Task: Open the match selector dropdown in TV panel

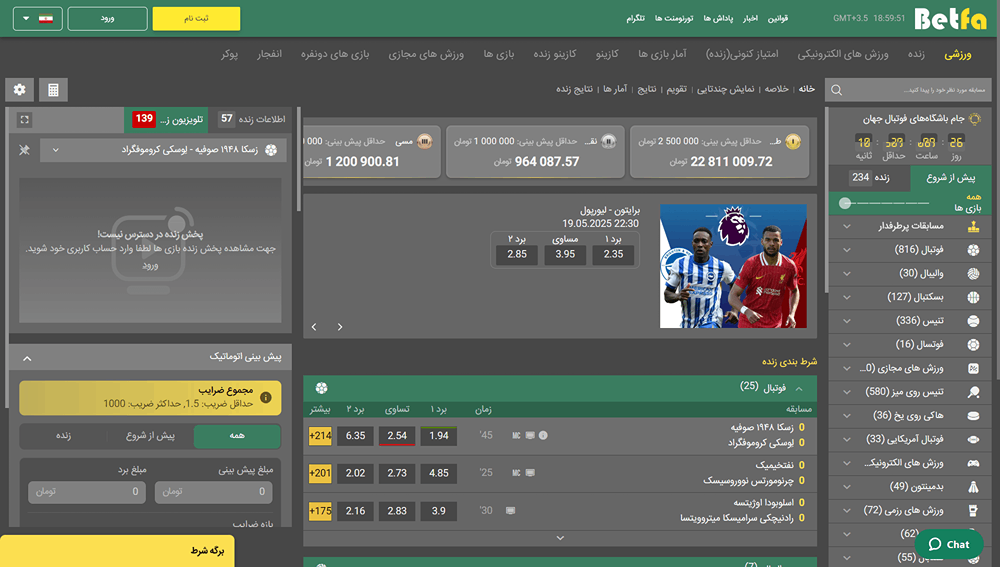Action: 163,150
